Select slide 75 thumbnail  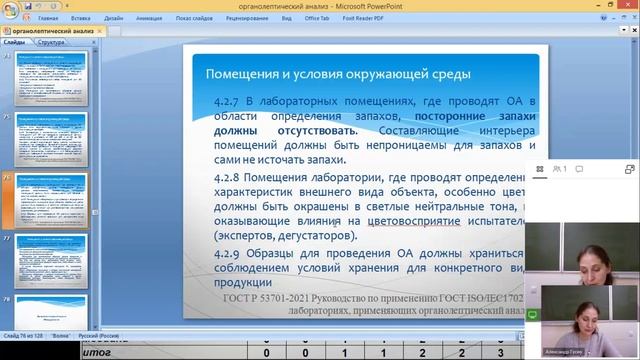(x=51, y=139)
